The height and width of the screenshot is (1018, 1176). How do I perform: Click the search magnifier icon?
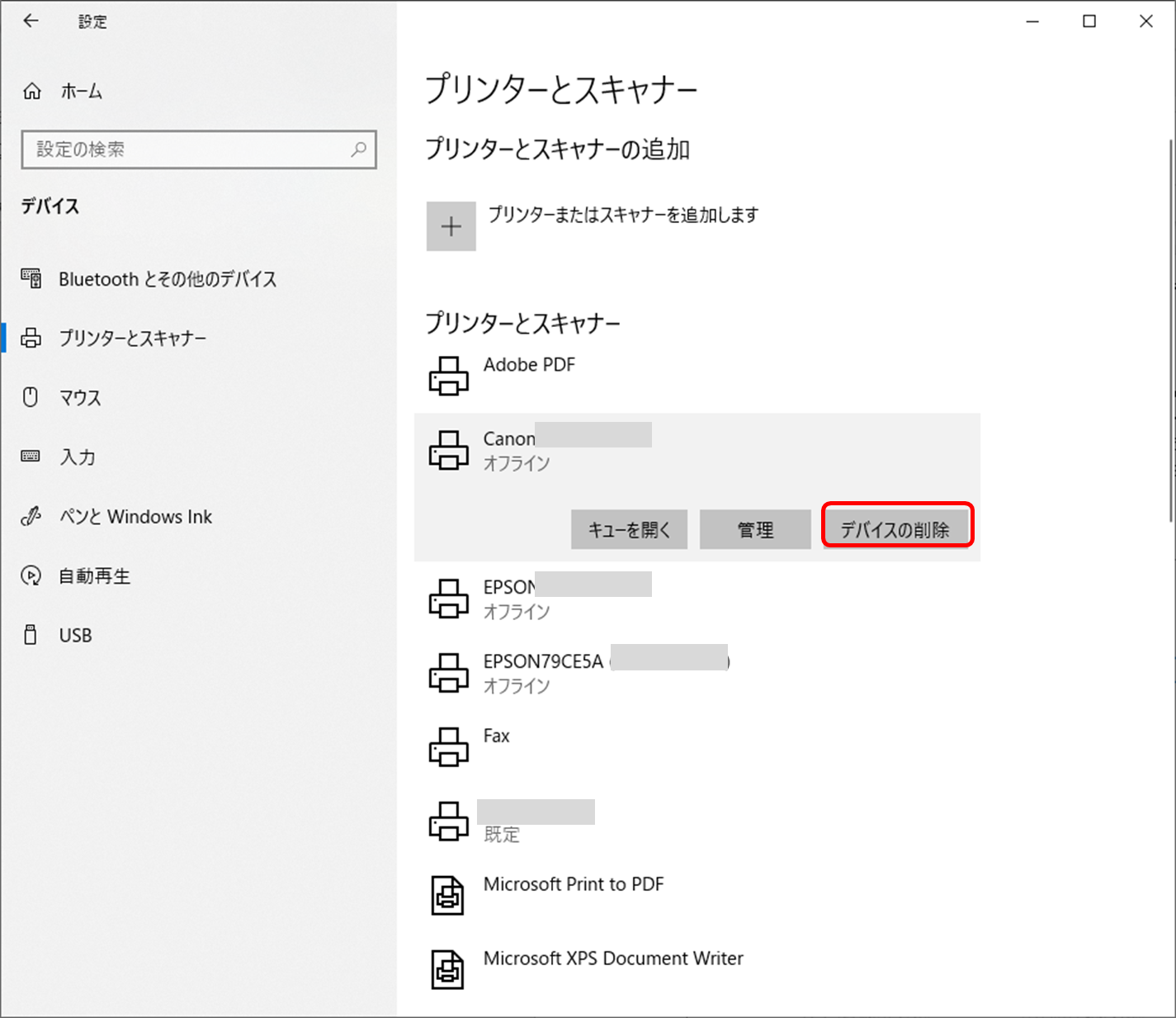pyautogui.click(x=358, y=149)
